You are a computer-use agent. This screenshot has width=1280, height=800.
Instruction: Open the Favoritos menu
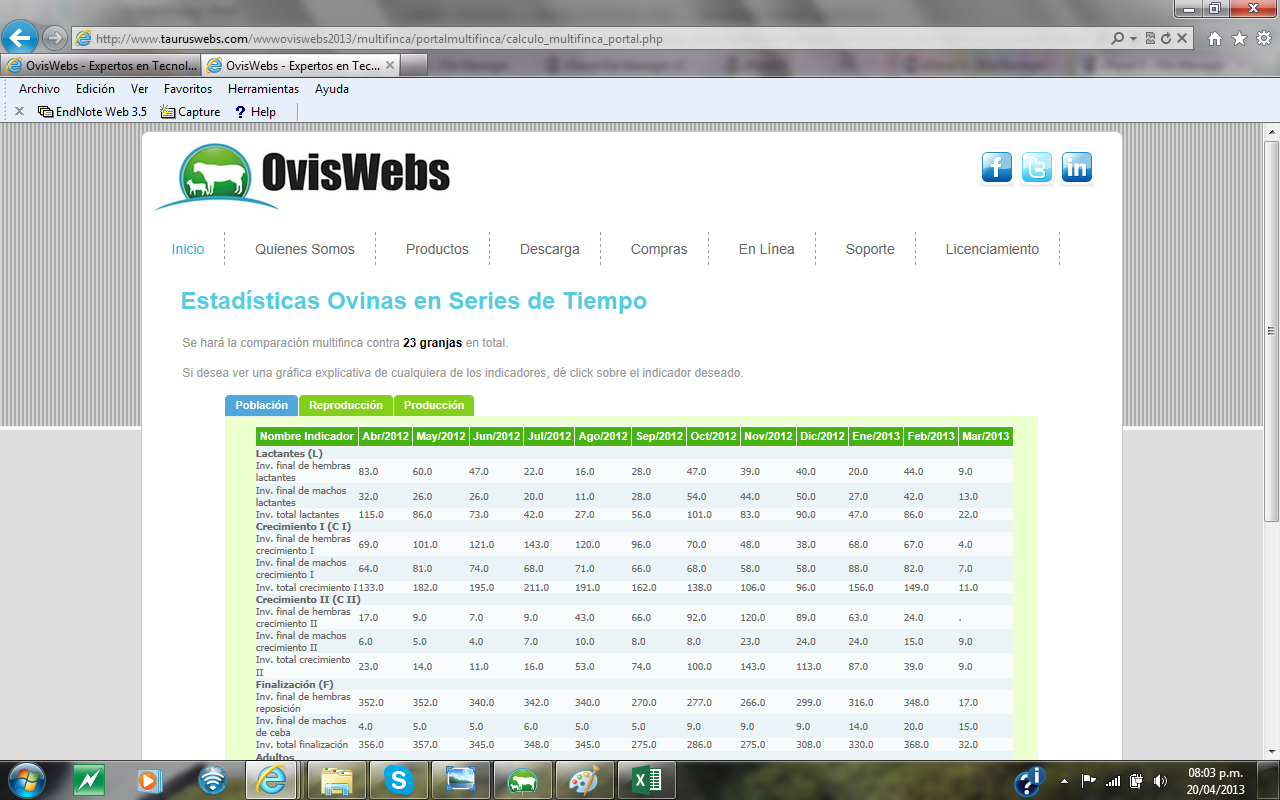188,88
